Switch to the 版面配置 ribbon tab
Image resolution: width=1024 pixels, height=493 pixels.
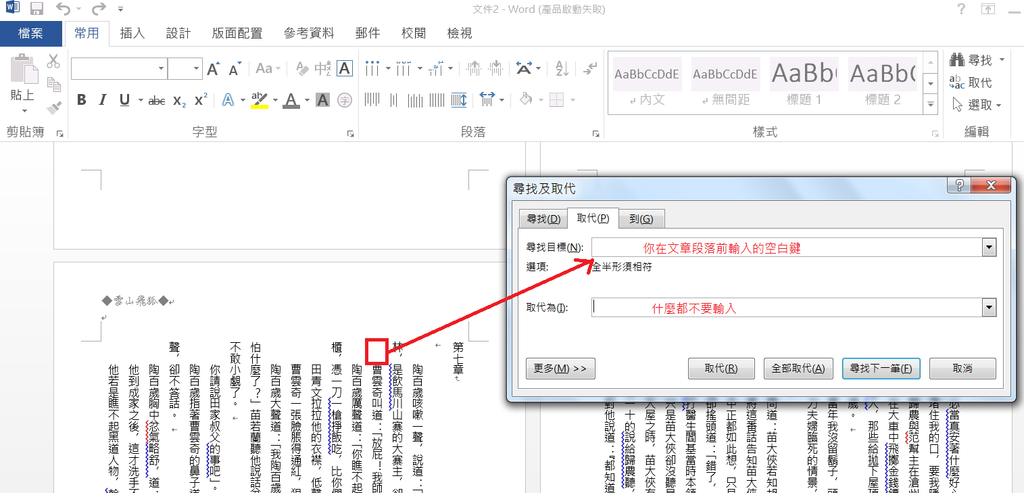coord(237,33)
